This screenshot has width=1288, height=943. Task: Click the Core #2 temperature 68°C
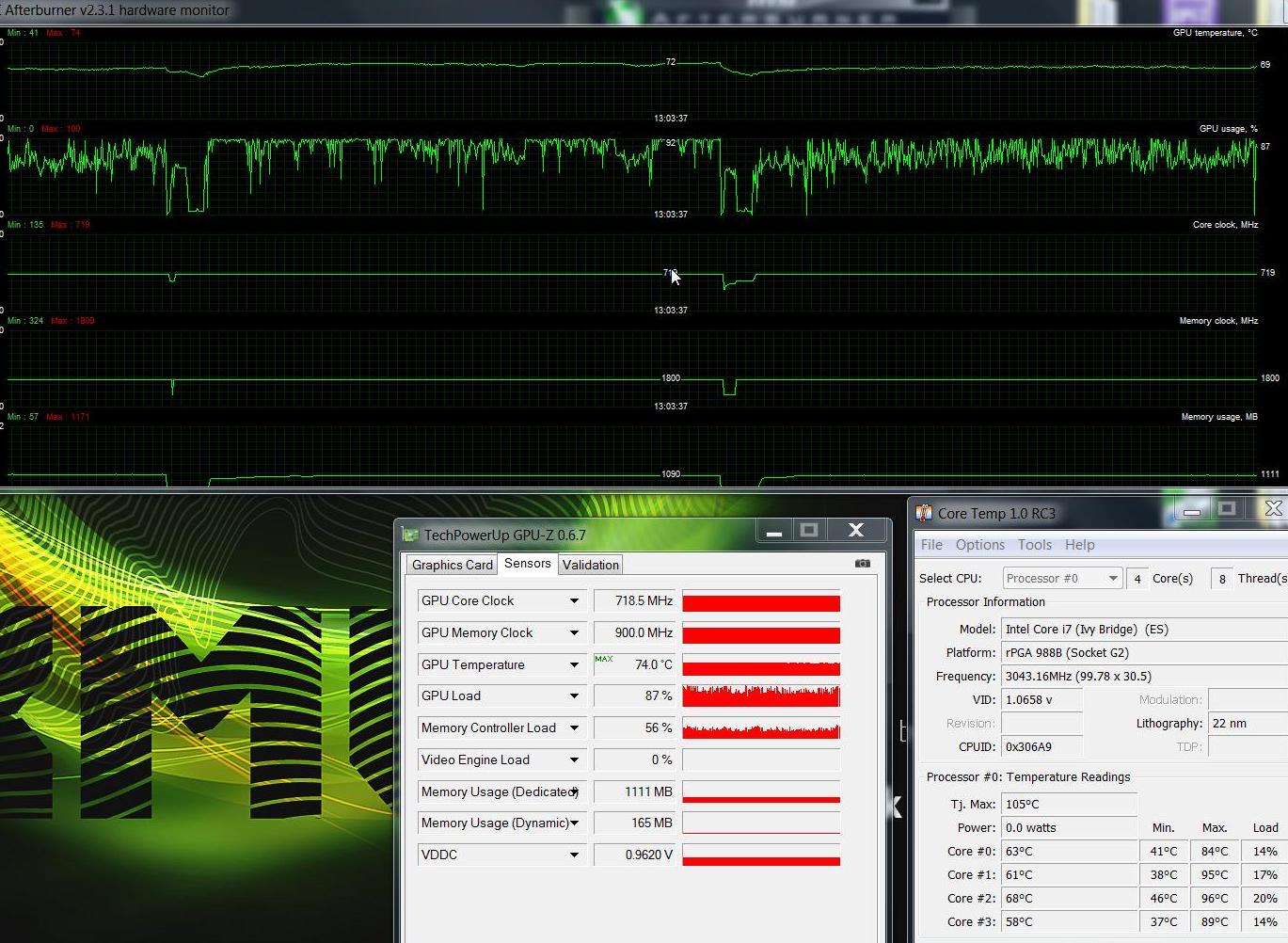[x=1069, y=898]
